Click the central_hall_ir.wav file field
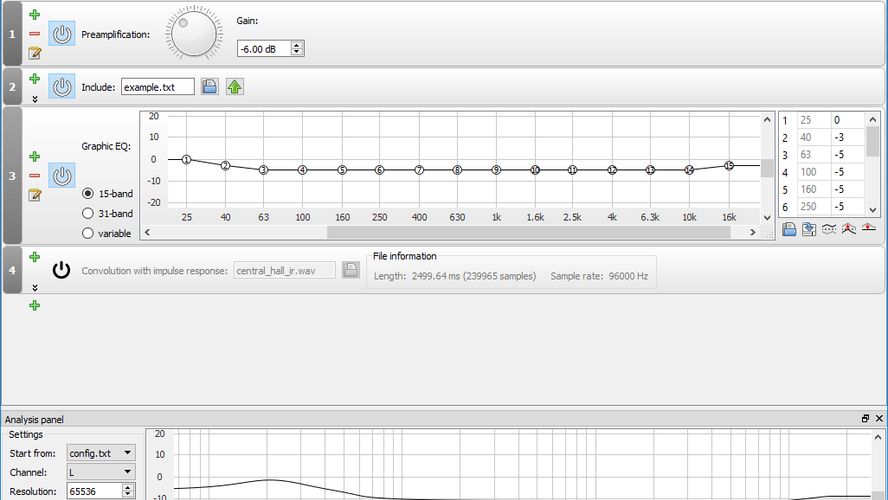Screen dimensions: 888x500 coord(284,271)
